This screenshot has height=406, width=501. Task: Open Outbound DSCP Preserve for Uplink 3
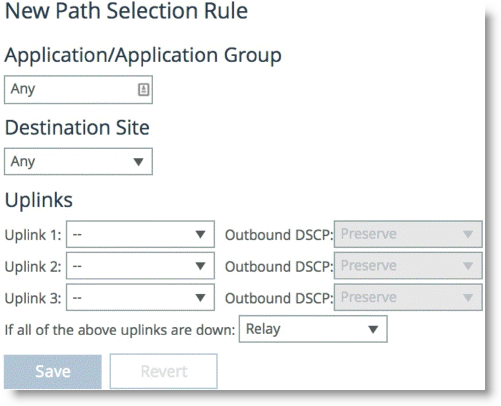408,297
